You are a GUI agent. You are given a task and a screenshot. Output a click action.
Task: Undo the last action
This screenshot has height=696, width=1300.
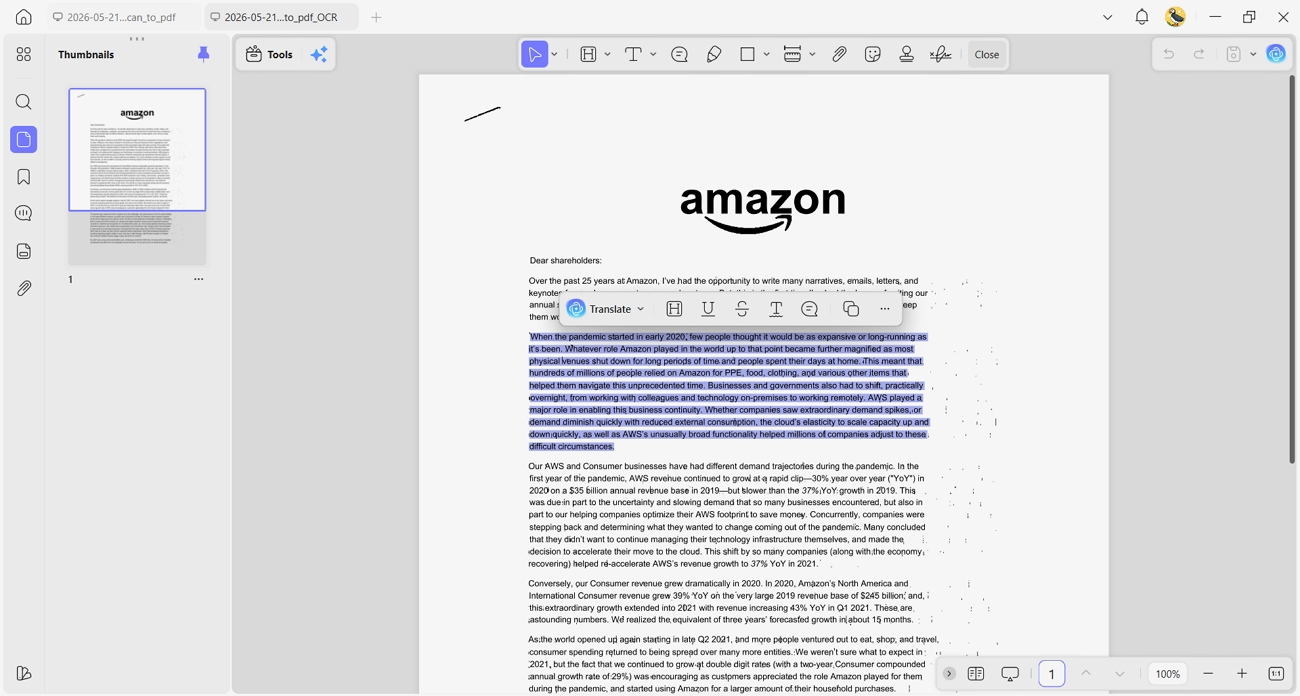(x=1168, y=54)
